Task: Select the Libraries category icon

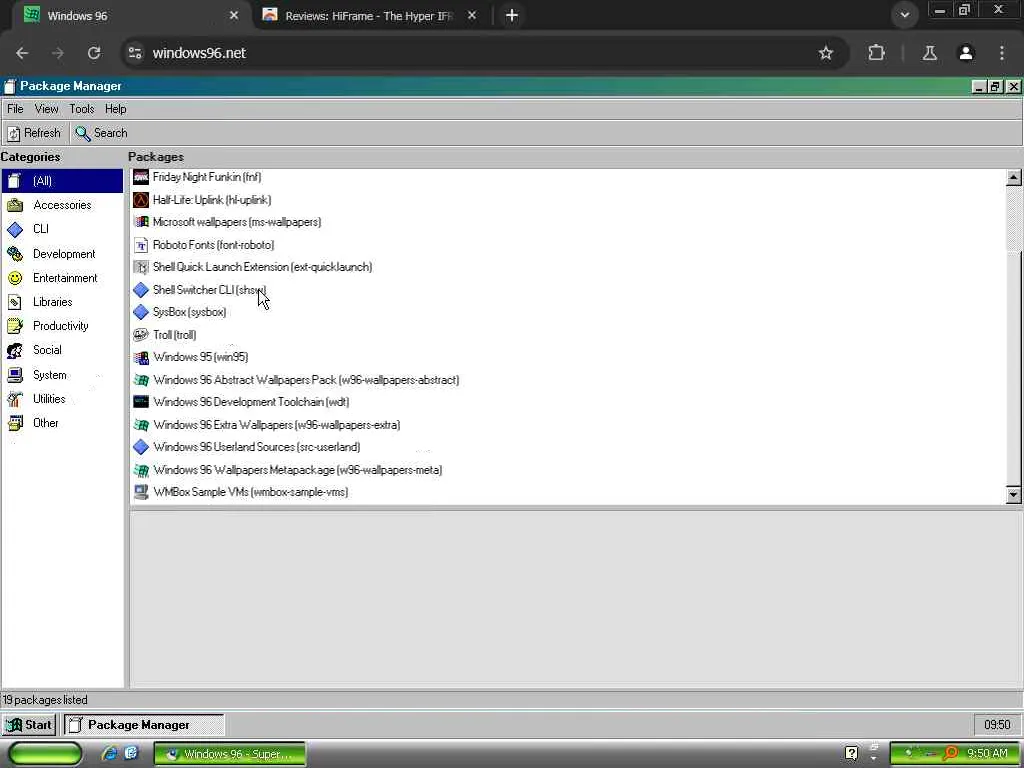Action: pyautogui.click(x=15, y=302)
